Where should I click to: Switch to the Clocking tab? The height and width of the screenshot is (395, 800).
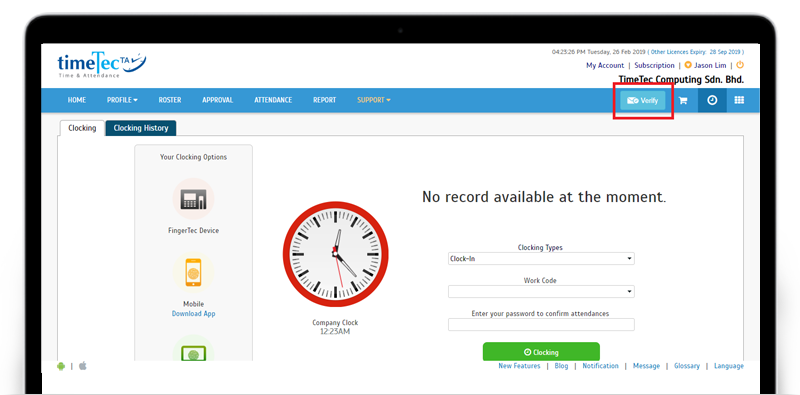(x=82, y=128)
